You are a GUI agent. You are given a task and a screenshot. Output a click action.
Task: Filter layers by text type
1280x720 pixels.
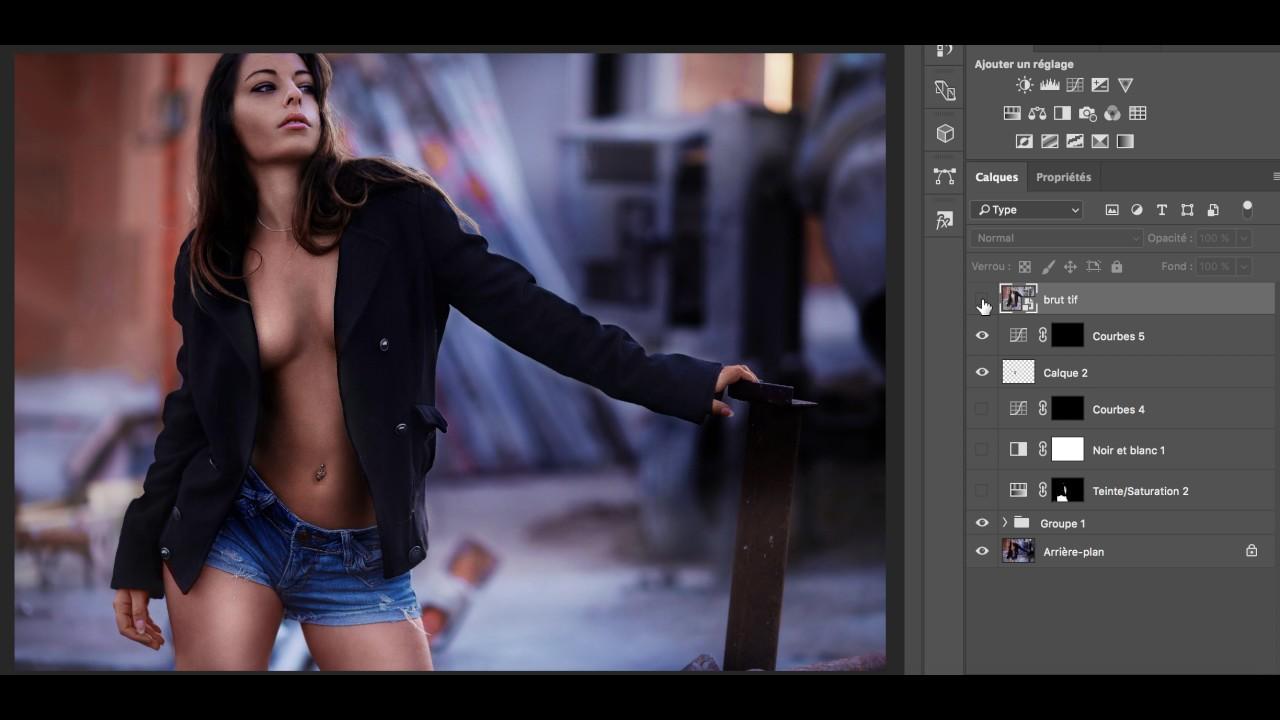coord(1162,210)
